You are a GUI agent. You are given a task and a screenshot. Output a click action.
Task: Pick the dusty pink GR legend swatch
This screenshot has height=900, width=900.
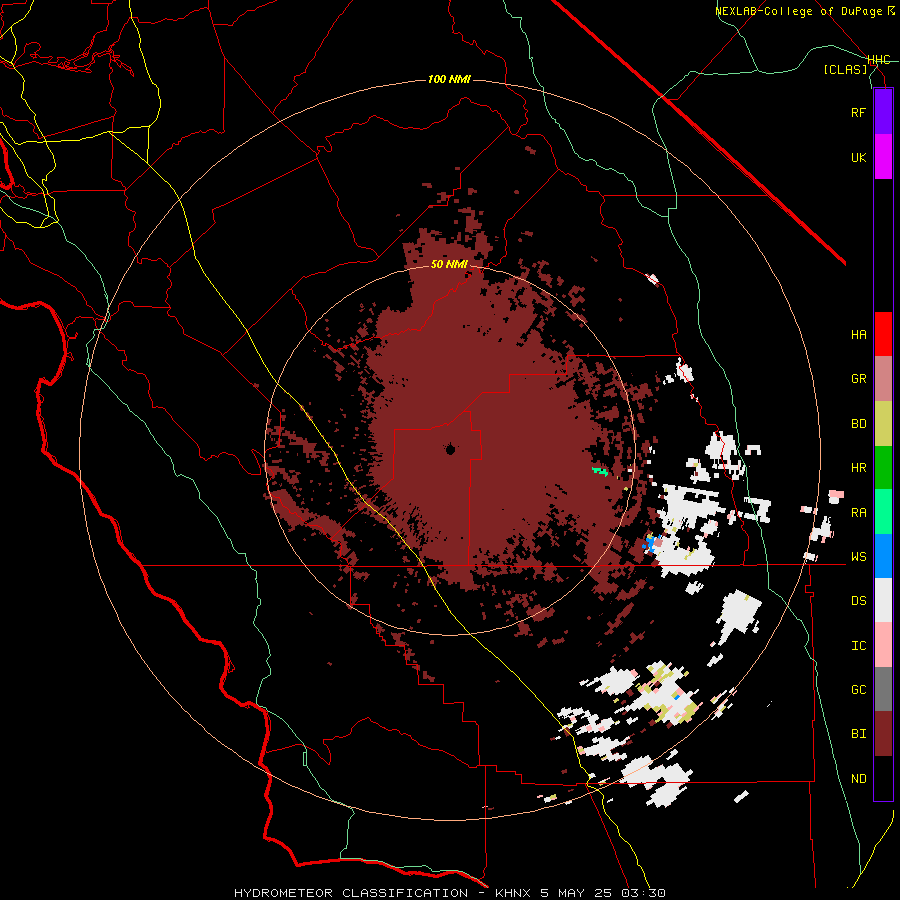coord(883,379)
